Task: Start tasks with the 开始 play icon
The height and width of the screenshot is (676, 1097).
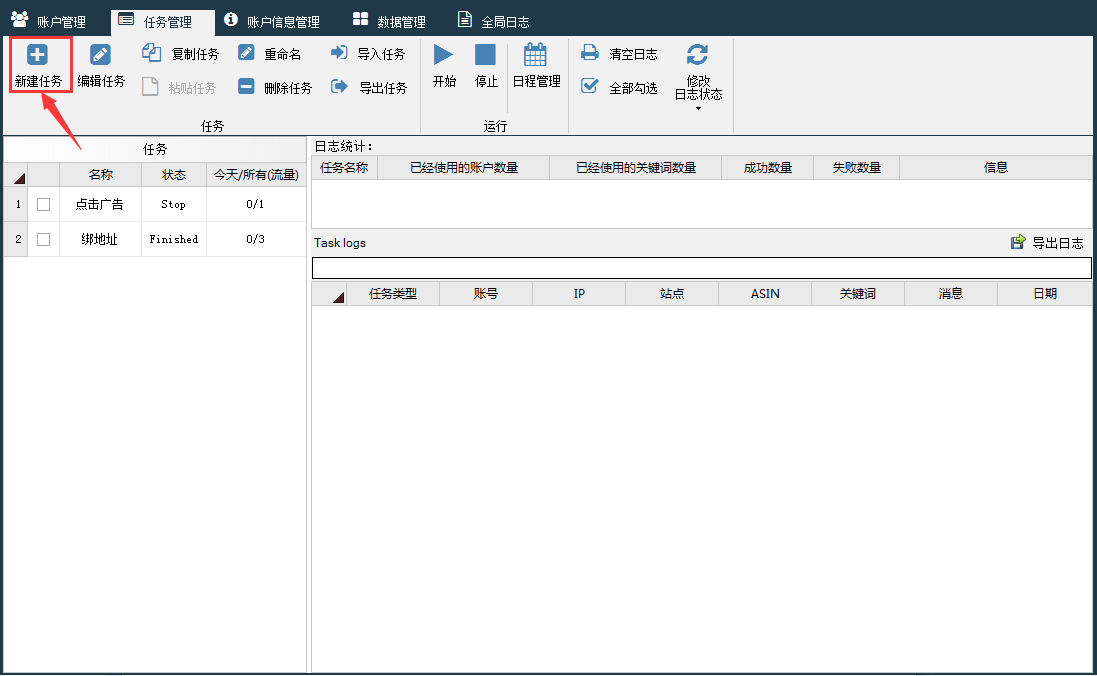Action: pos(443,55)
